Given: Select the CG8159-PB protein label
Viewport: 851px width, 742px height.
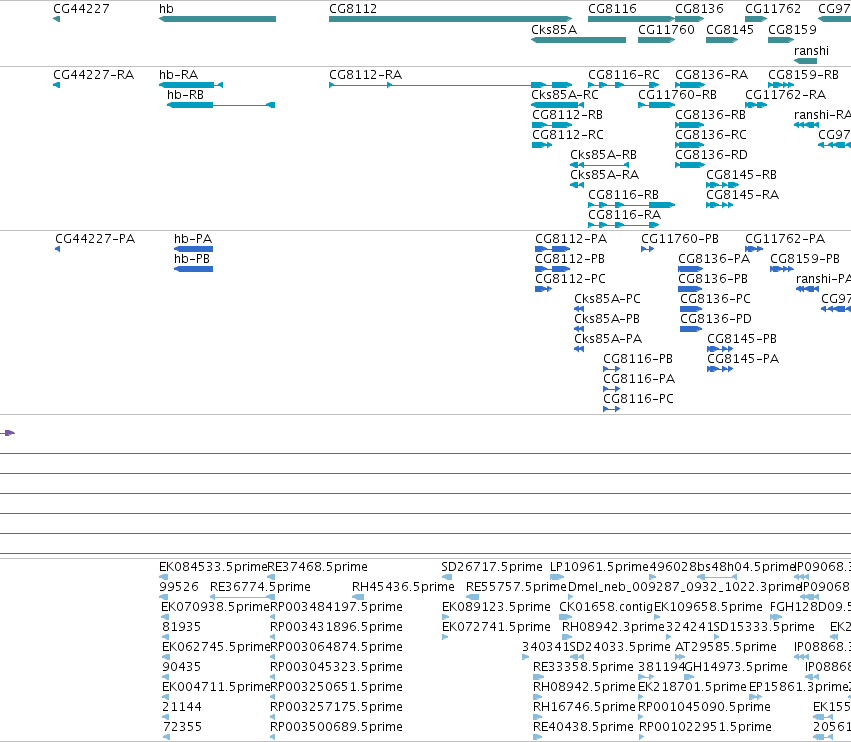Looking at the screenshot, I should click(x=805, y=259).
